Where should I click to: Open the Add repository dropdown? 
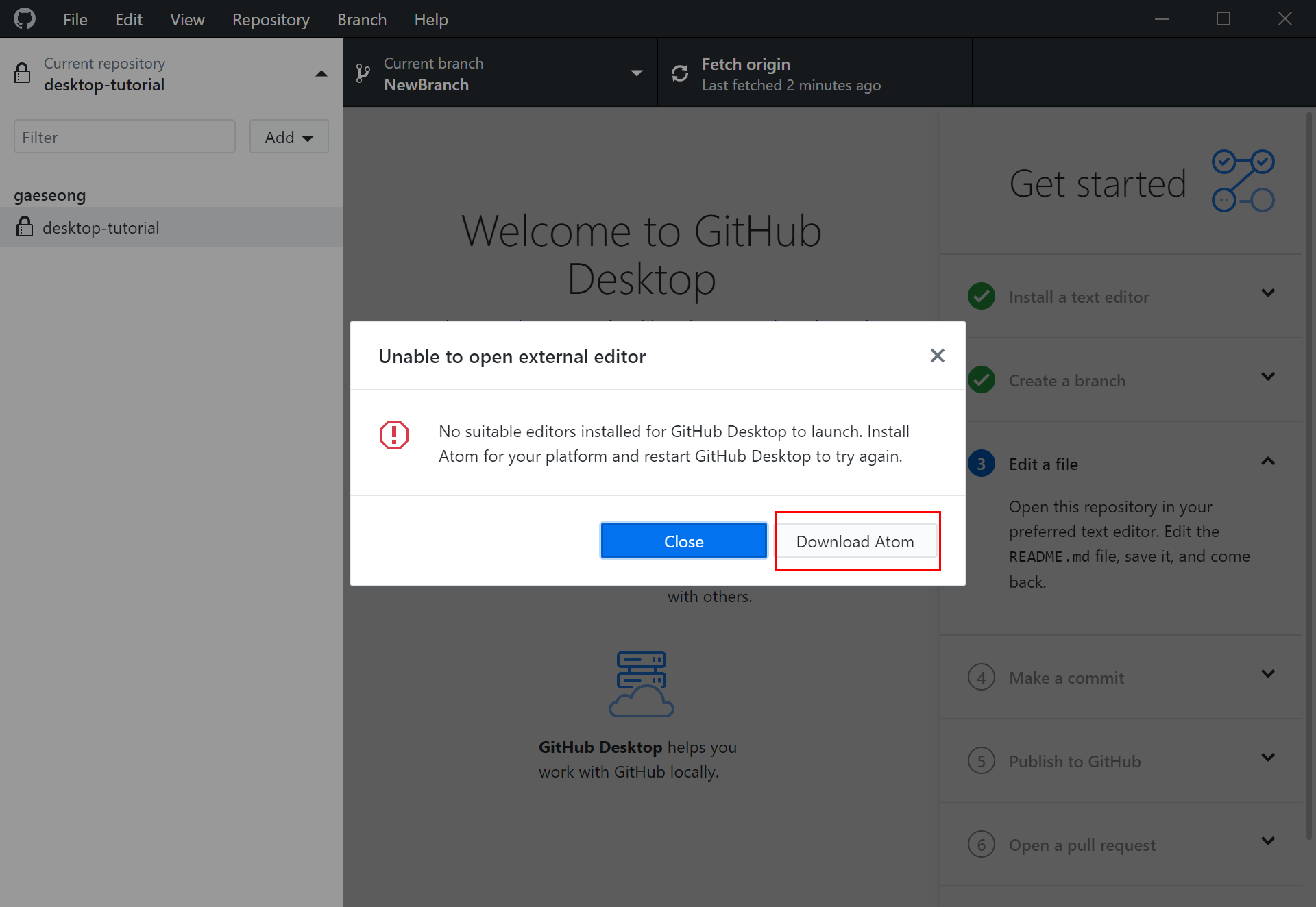[x=289, y=137]
